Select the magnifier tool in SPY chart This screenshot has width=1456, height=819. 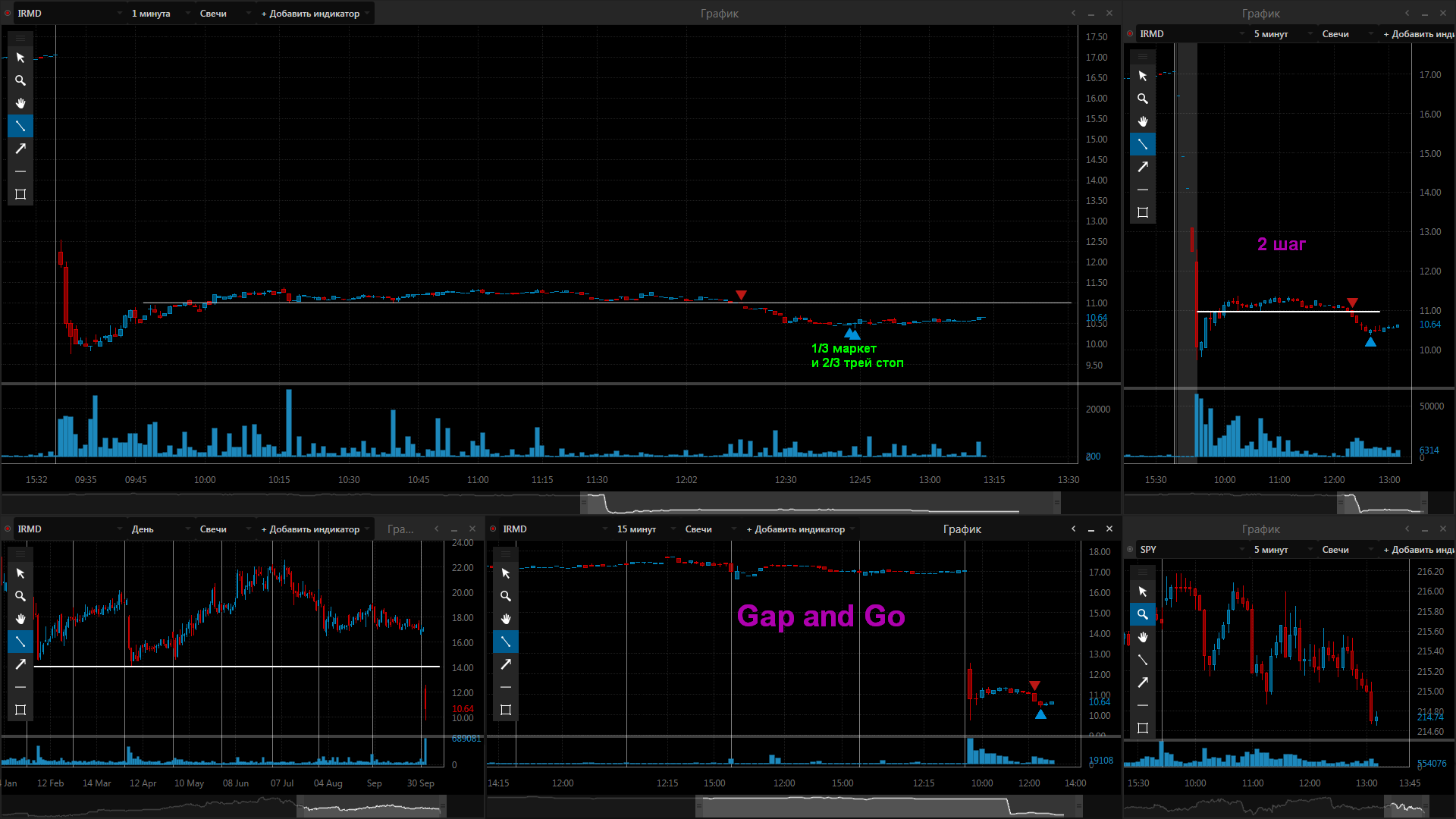[1143, 614]
